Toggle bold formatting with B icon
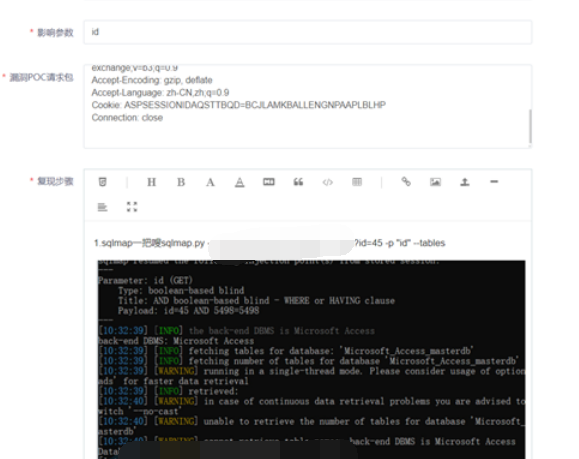Viewport: 579px width, 459px height. point(181,182)
